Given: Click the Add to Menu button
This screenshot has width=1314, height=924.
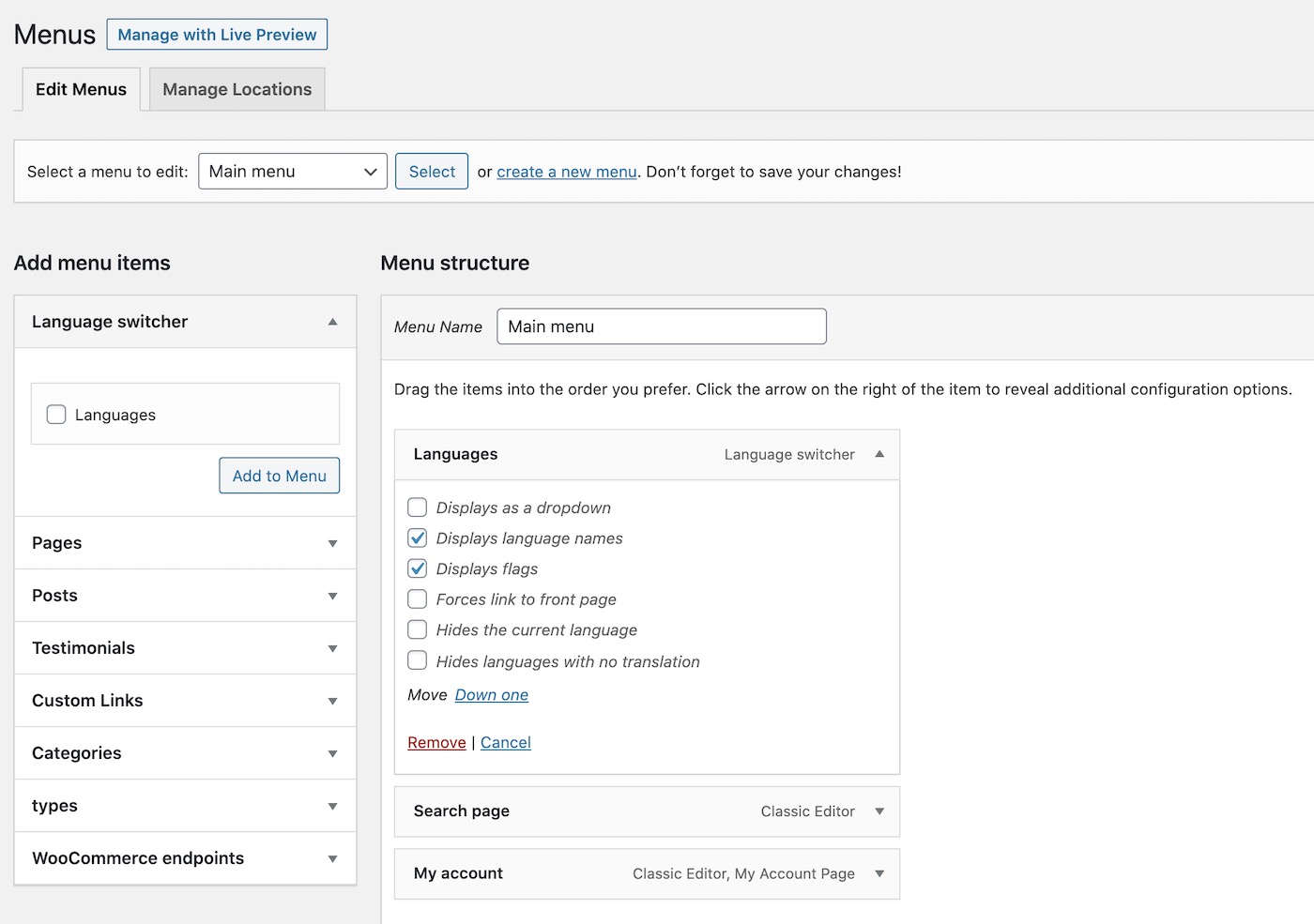Looking at the screenshot, I should (x=280, y=476).
